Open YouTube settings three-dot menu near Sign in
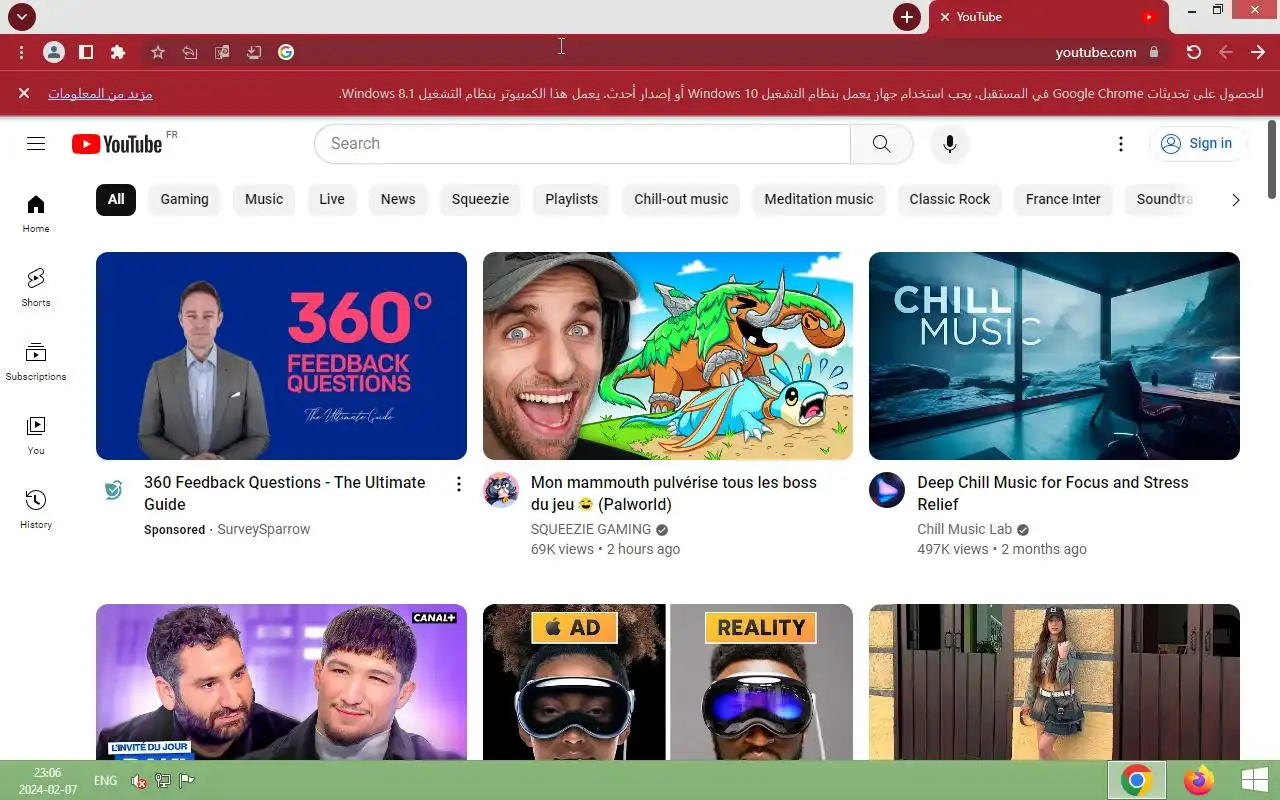 1121,144
